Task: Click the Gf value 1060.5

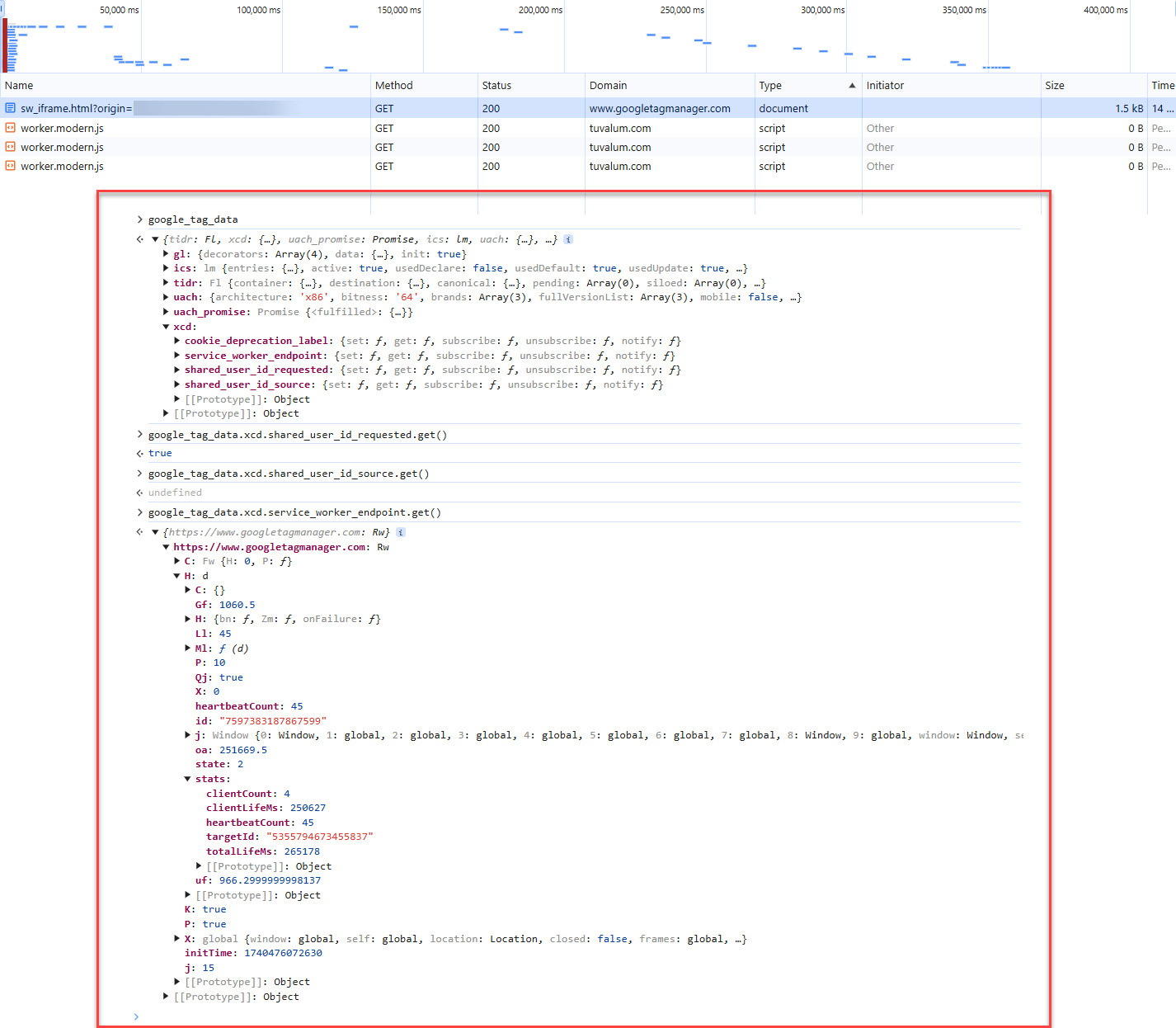Action: click(x=237, y=605)
